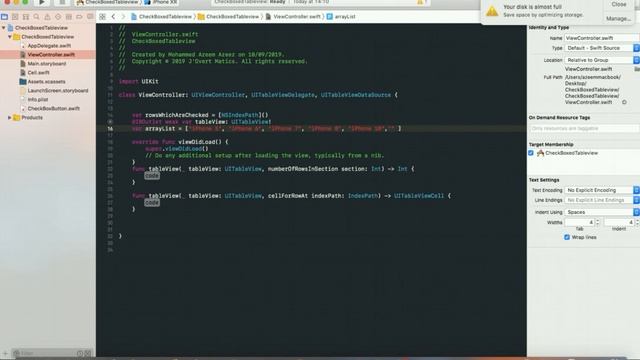Open Info.plist in navigator
The image size is (640, 360).
(x=38, y=100)
